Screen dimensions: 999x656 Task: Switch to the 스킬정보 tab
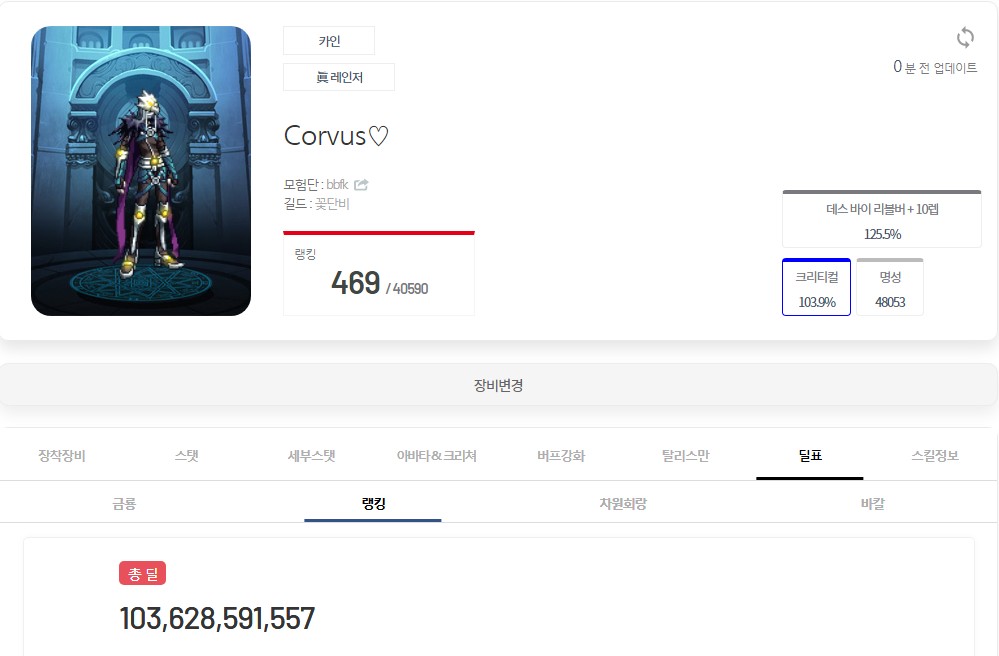tap(935, 456)
